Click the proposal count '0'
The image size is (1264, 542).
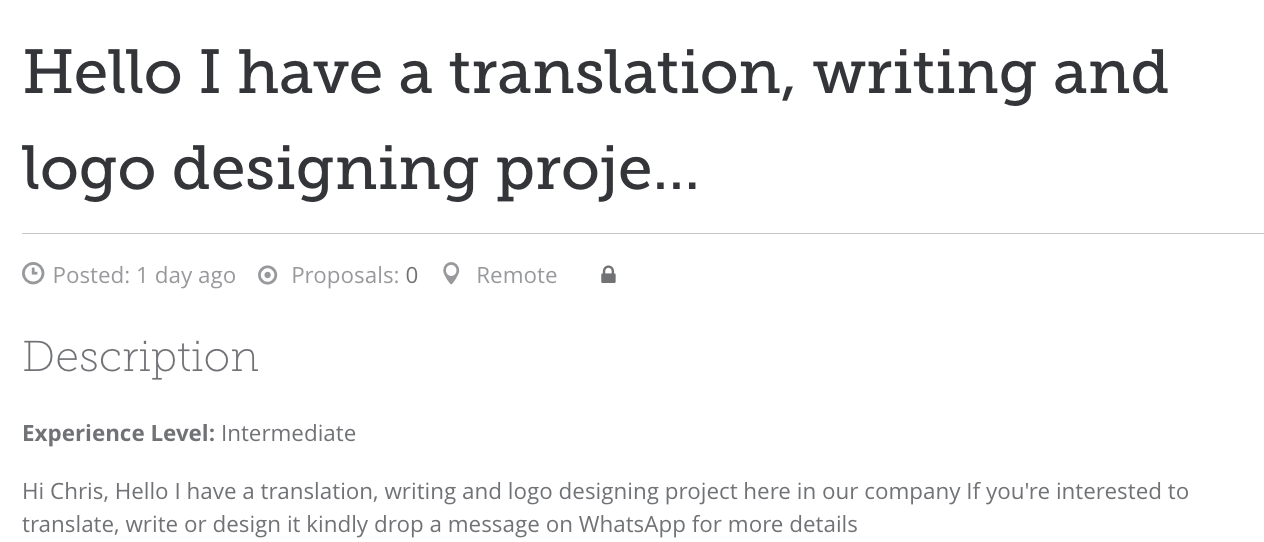tap(412, 275)
